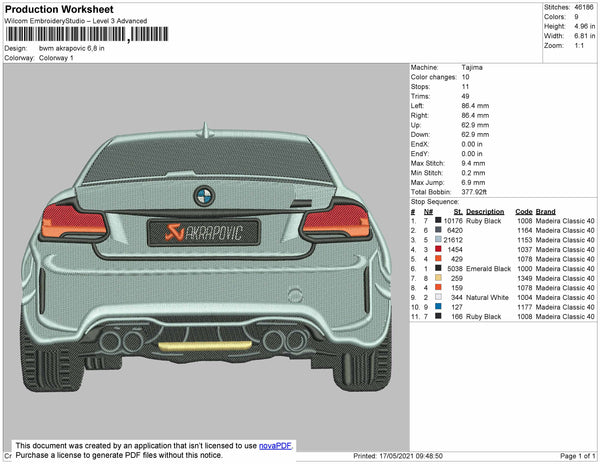600x464 pixels.
Task: Select the Printed timestamp 17/05/2021 09:48:50
Action: coord(411,456)
